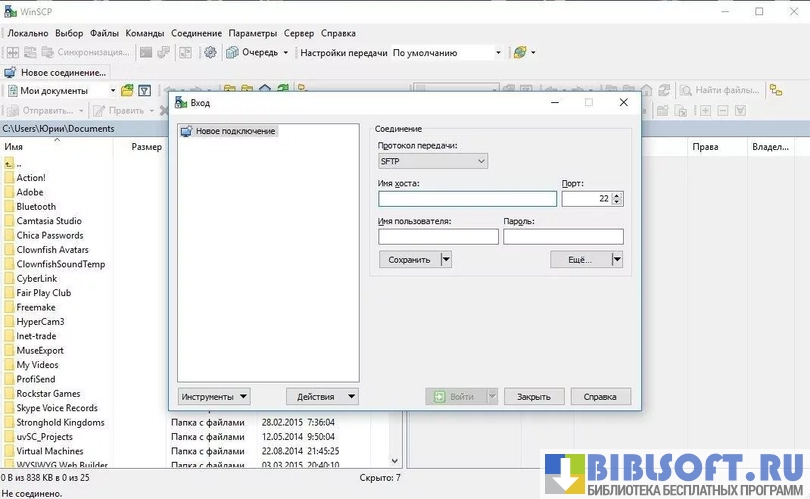The width and height of the screenshot is (810, 499).
Task: Click the filter icon beside Мои документы
Action: [x=144, y=91]
